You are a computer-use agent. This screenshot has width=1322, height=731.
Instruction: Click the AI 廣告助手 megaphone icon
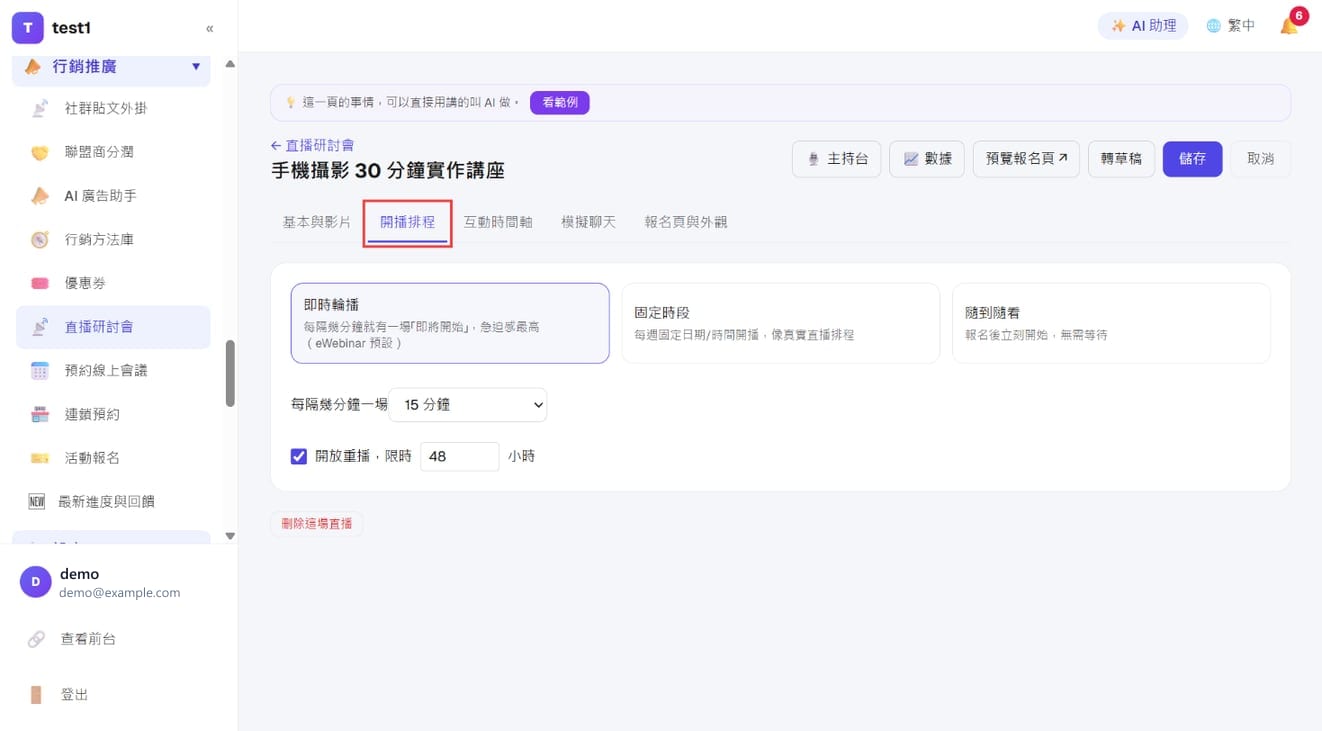pyautogui.click(x=40, y=196)
